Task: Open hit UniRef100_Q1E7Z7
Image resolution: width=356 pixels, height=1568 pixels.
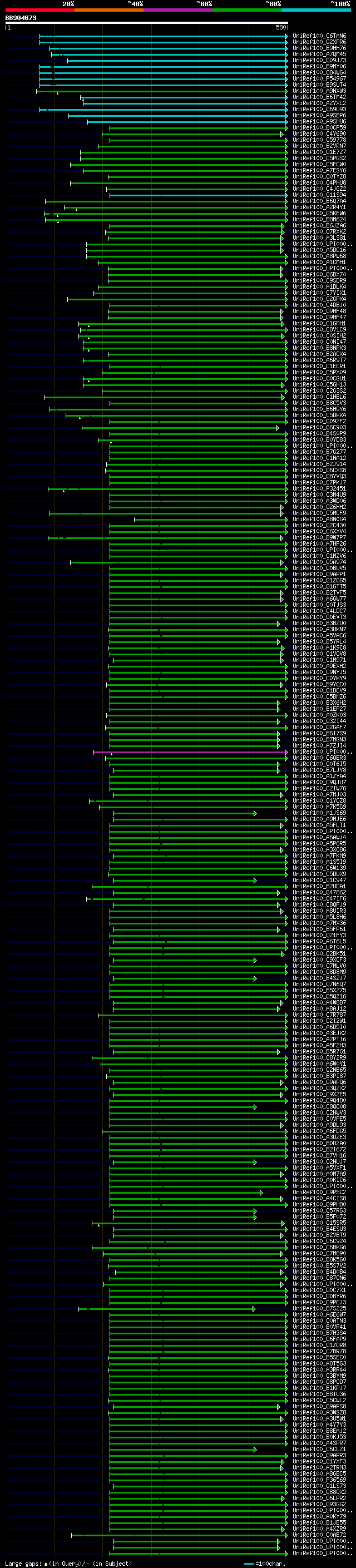Action: [319, 152]
